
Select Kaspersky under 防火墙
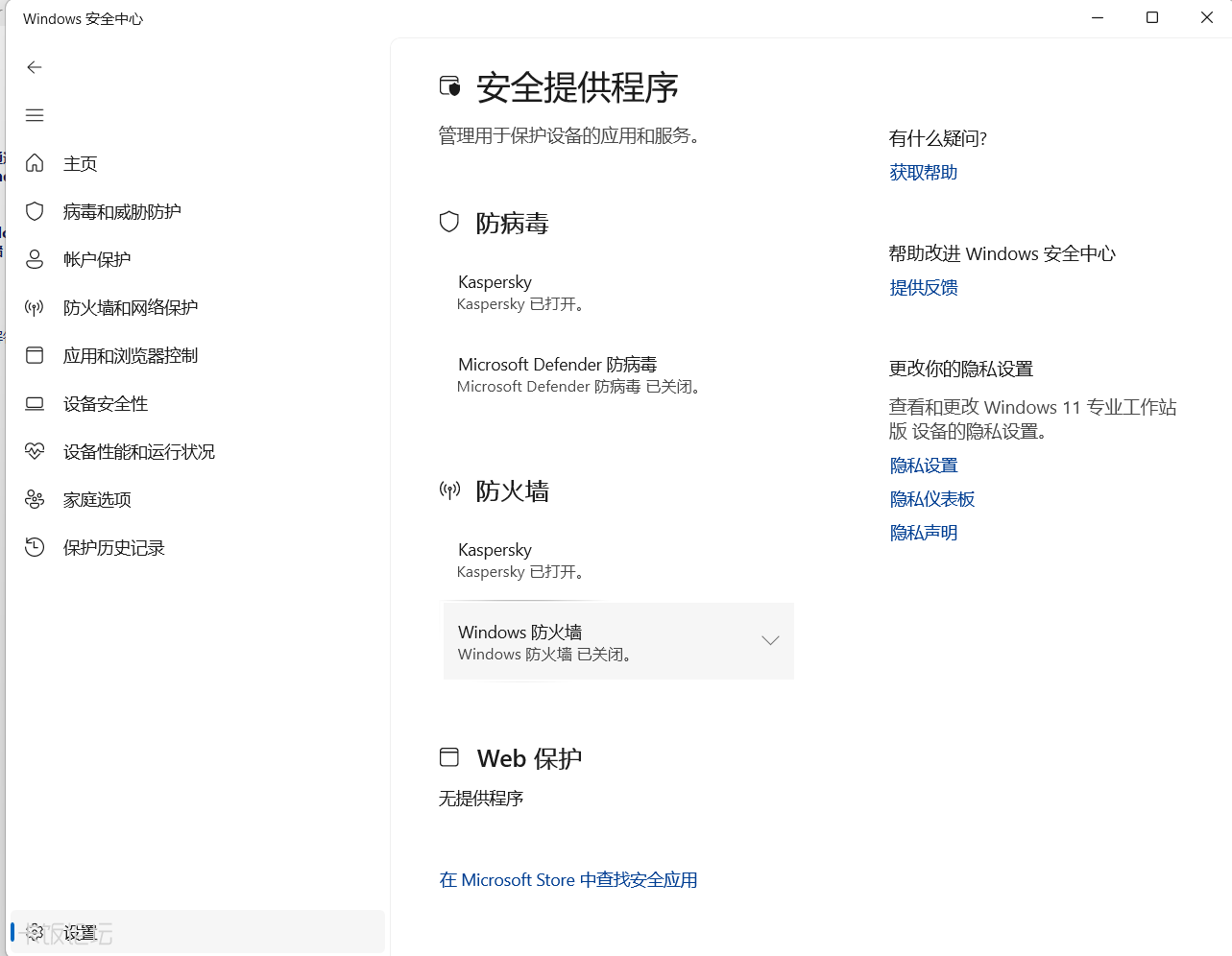[618, 560]
